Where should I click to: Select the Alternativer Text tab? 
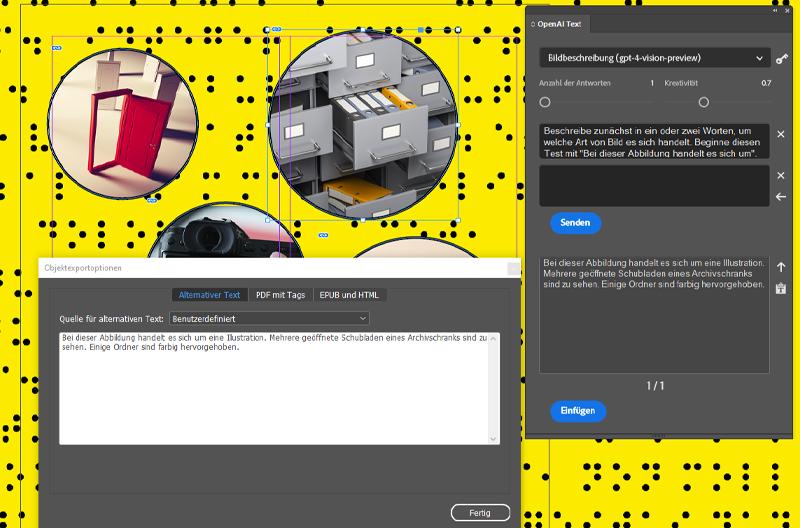(x=209, y=295)
